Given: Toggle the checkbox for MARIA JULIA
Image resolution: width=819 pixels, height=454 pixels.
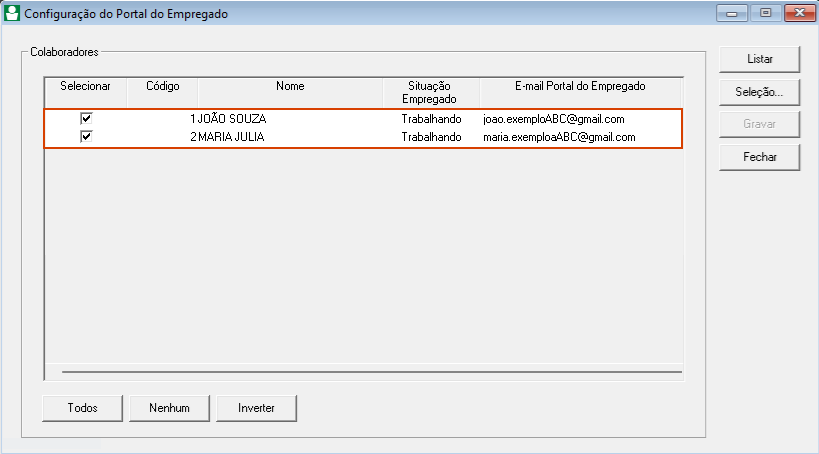Looking at the screenshot, I should click(x=86, y=137).
